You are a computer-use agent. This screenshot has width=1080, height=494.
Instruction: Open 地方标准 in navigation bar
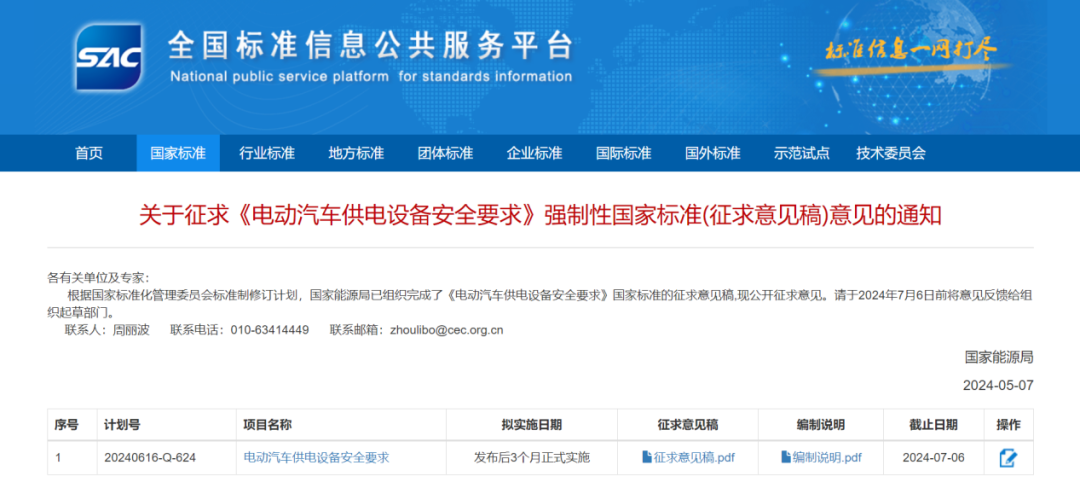356,153
